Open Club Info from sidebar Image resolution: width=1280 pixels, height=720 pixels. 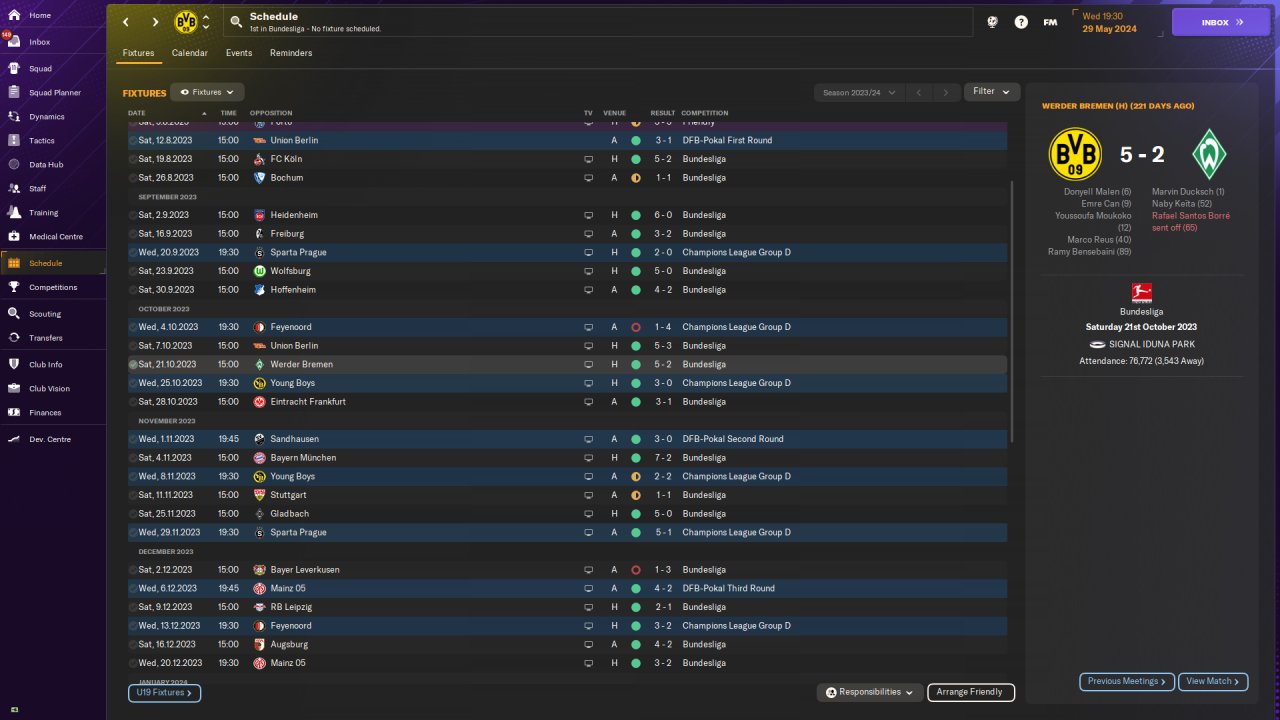[54, 365]
